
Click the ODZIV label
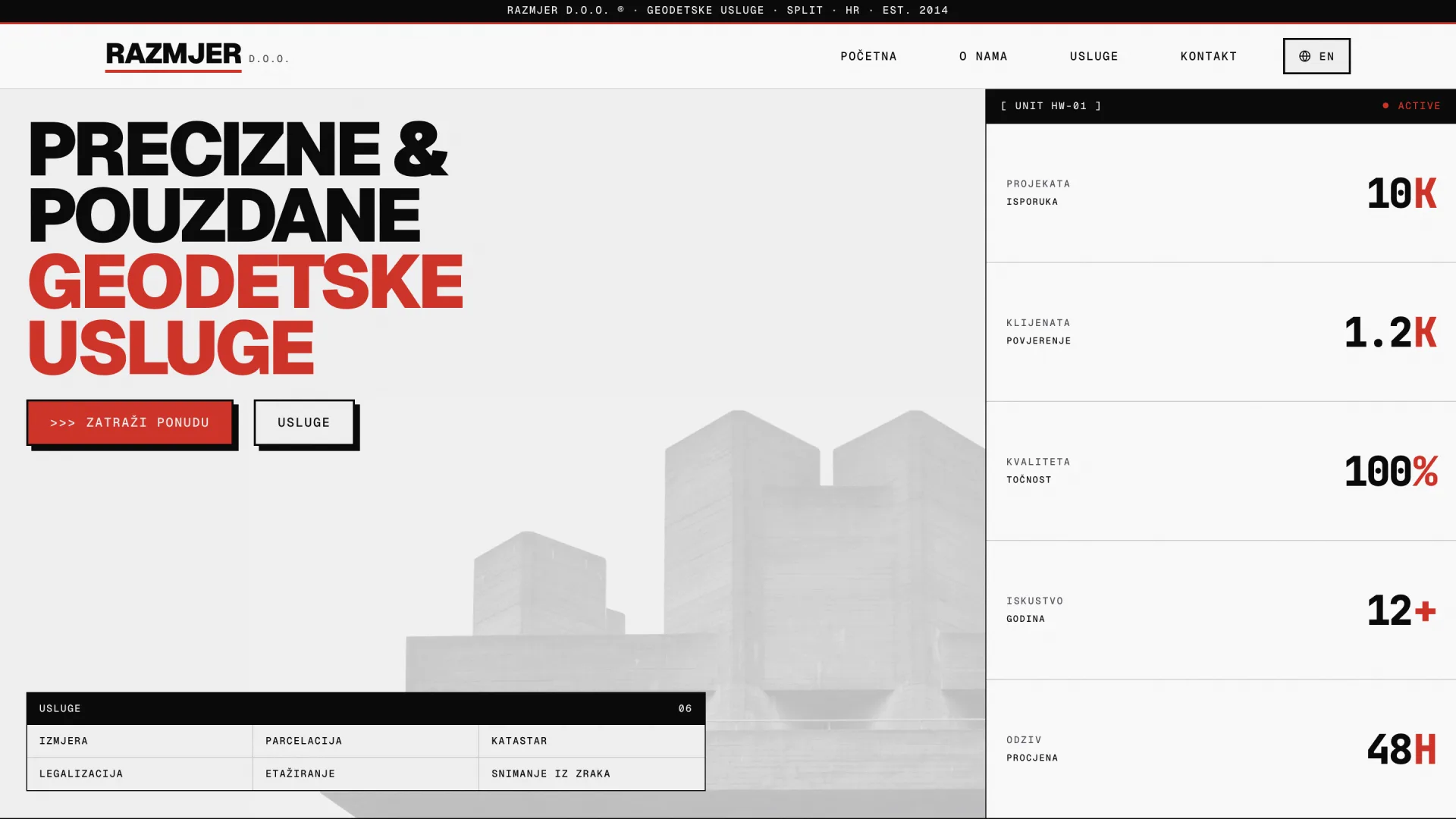[1024, 739]
